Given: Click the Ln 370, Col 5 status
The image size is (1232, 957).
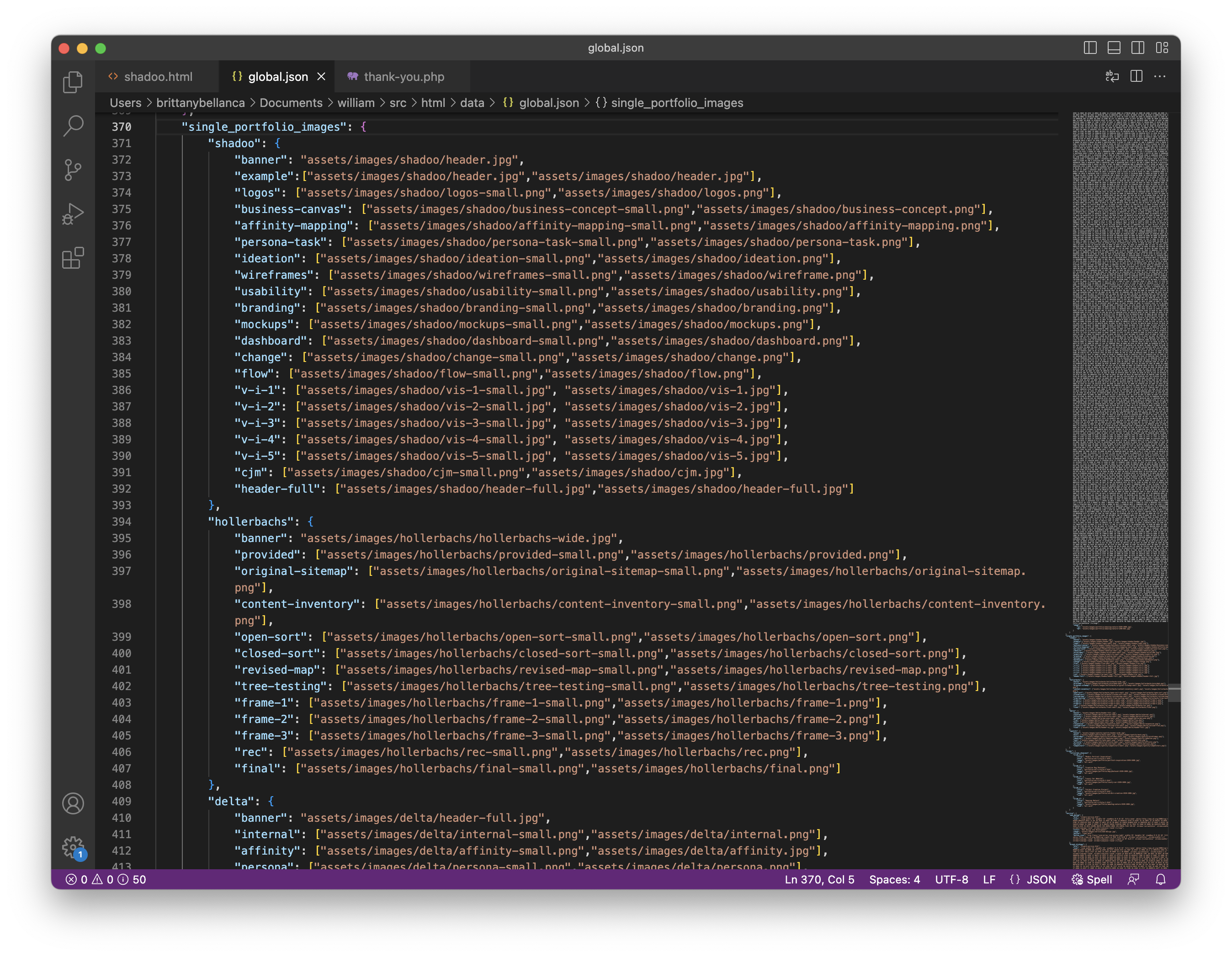Looking at the screenshot, I should [819, 879].
